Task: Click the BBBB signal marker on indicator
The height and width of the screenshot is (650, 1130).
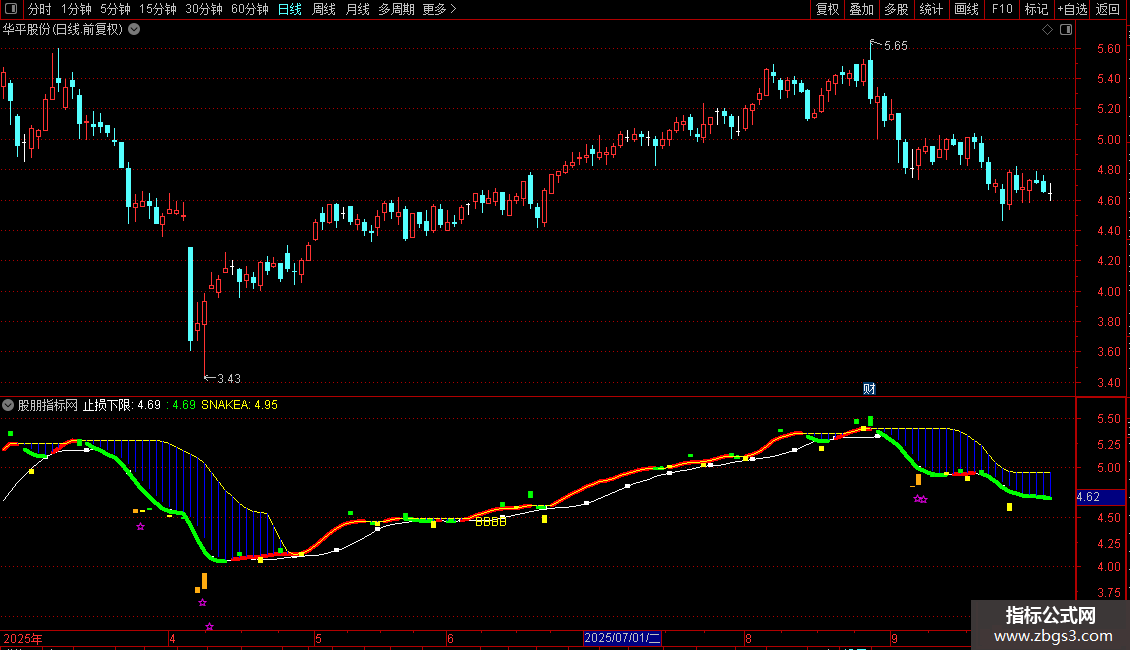Action: [491, 522]
